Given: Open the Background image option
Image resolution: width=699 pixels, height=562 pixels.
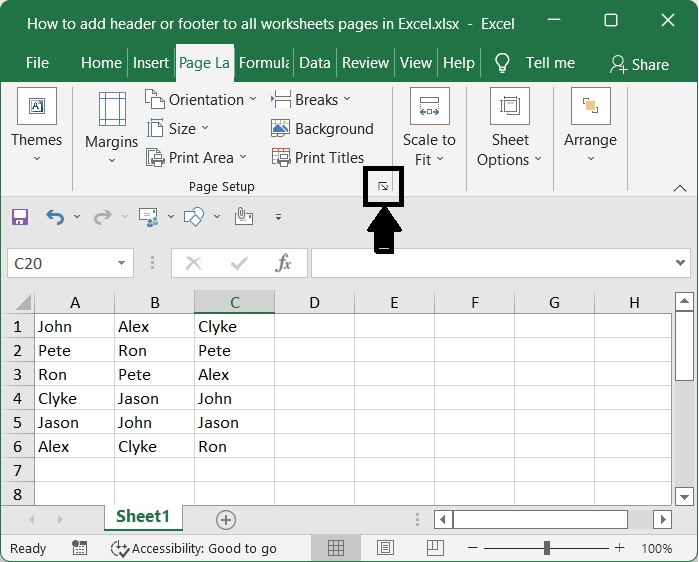Looking at the screenshot, I should [322, 129].
